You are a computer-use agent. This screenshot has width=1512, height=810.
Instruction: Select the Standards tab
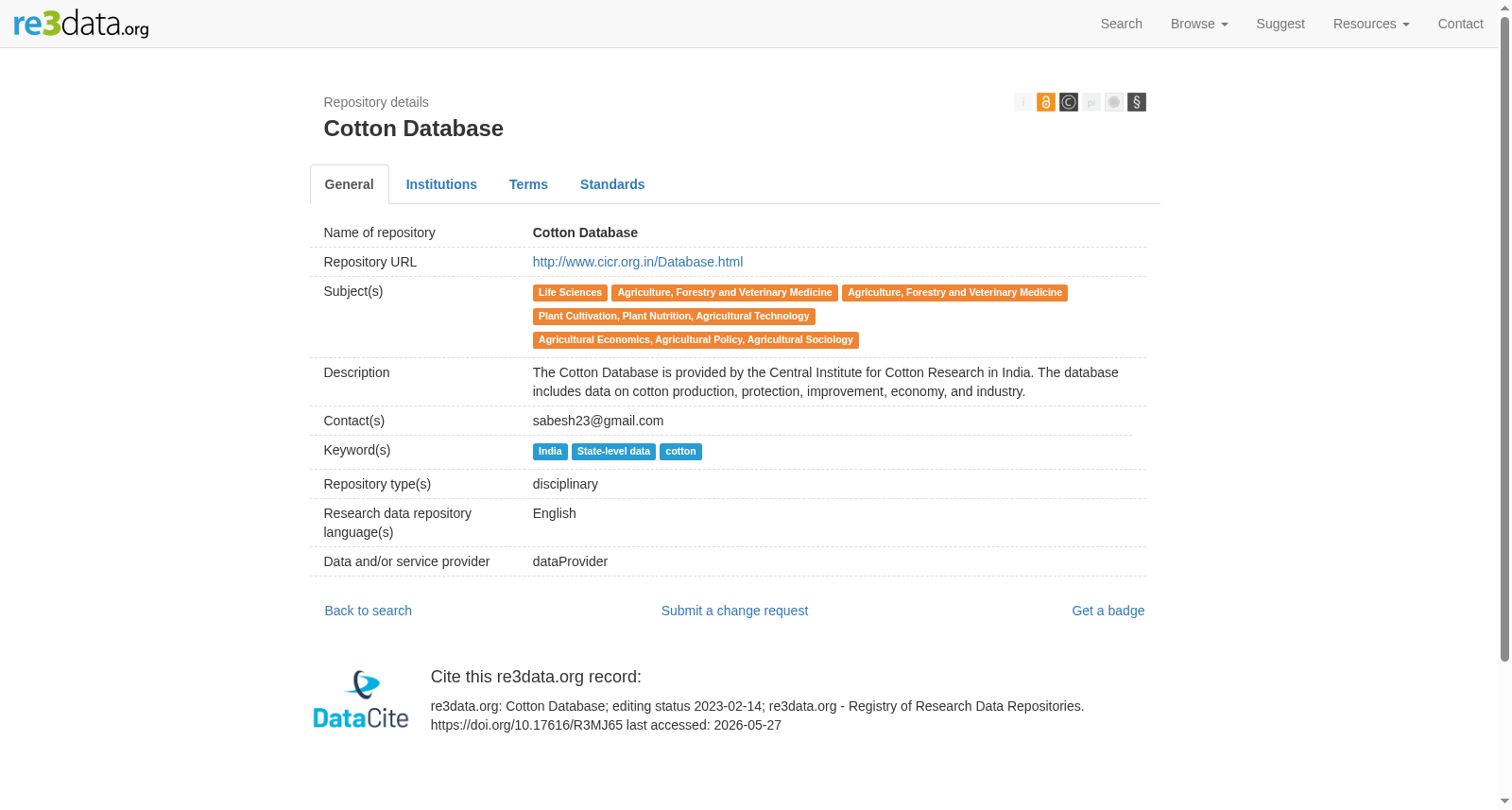click(x=612, y=184)
